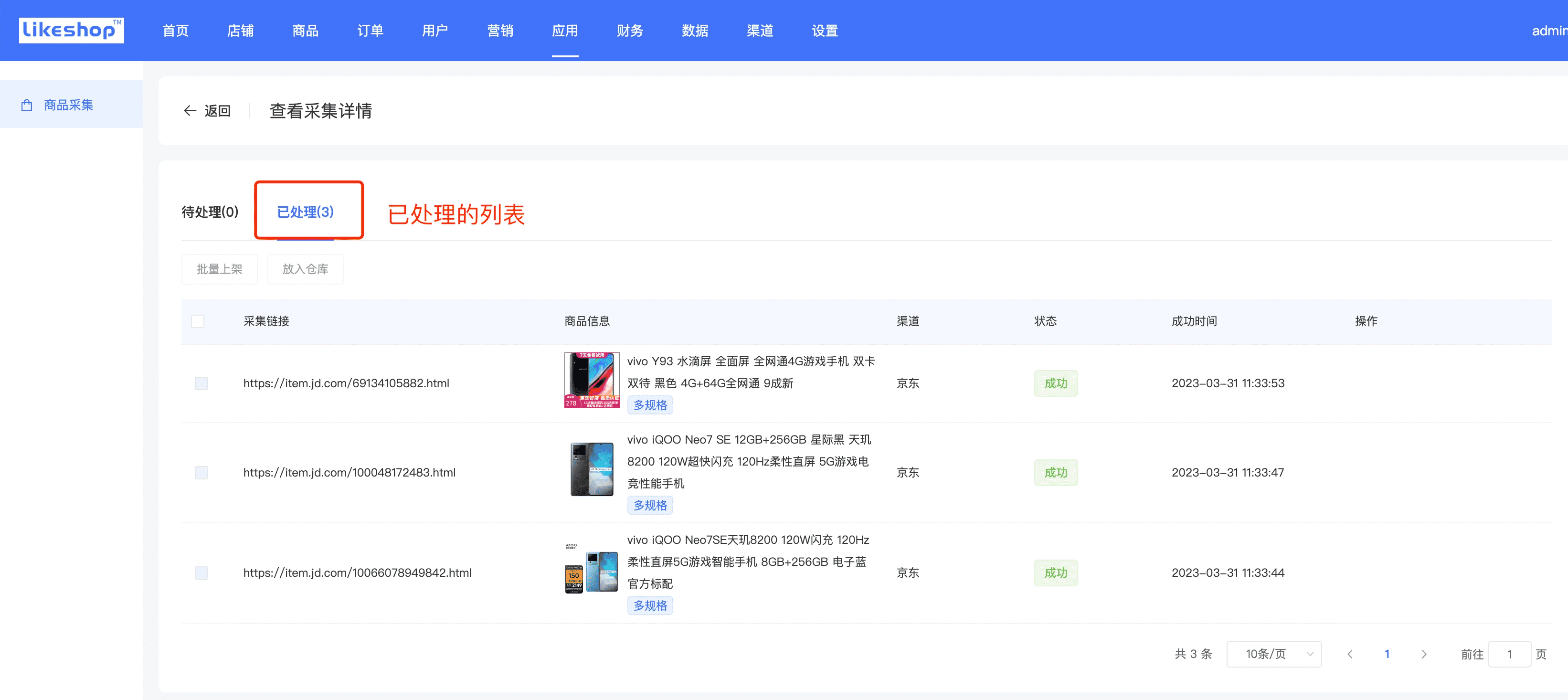
Task: Click the iQOO Neo7 SE 星际黑 thumbnail
Action: (592, 469)
